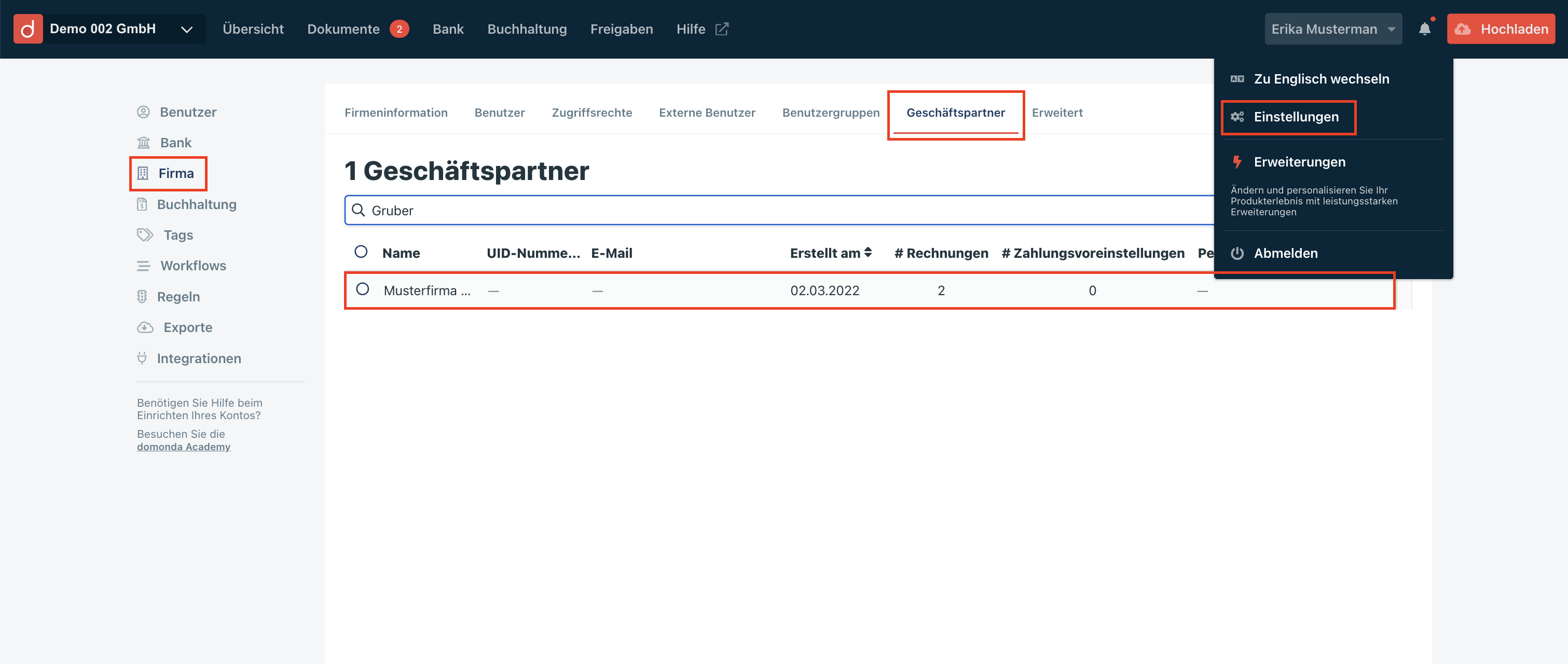Click the Tags label icon
This screenshot has height=664, width=1568.
click(x=145, y=235)
